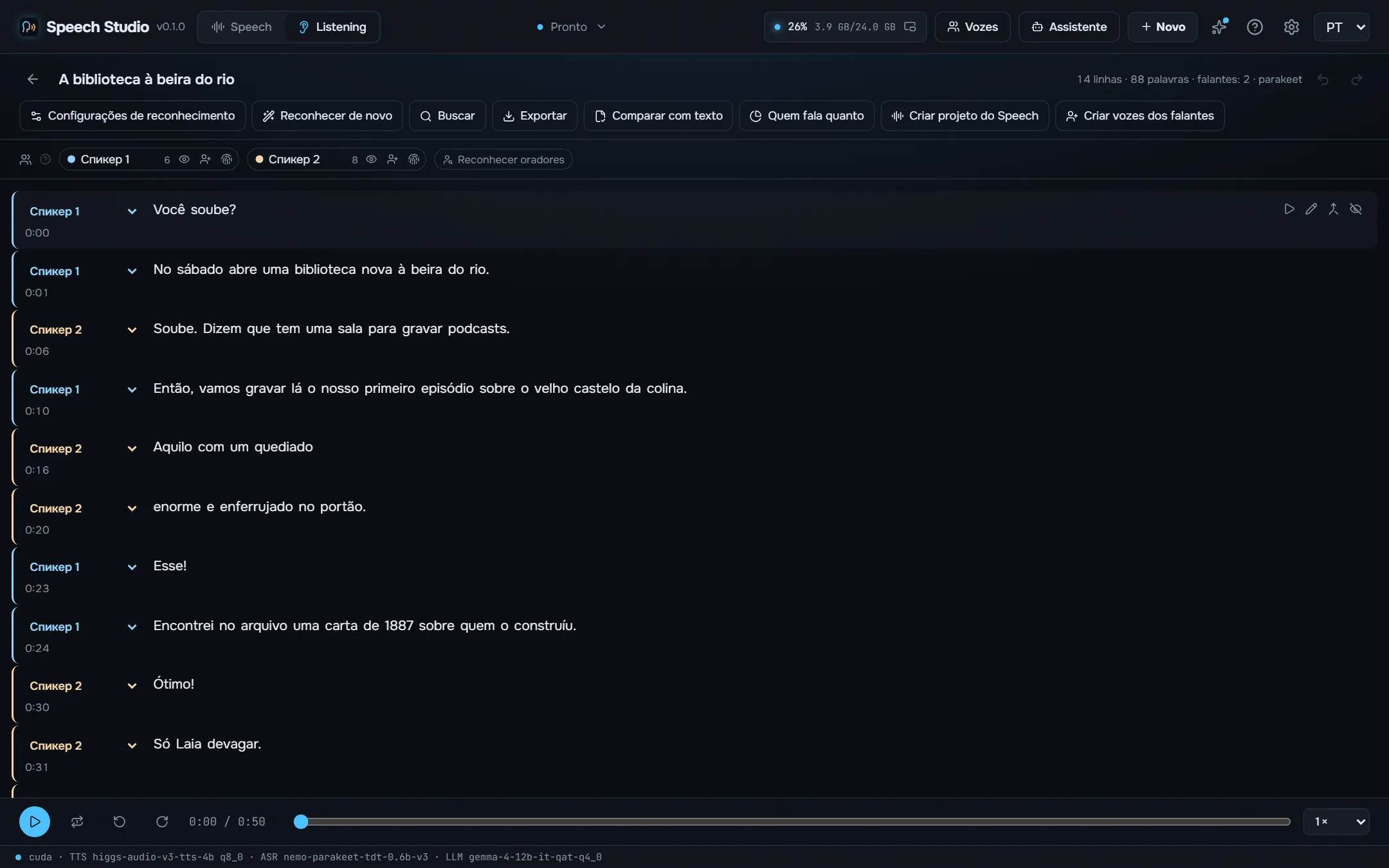Open the Assistente panel

pyautogui.click(x=1069, y=27)
